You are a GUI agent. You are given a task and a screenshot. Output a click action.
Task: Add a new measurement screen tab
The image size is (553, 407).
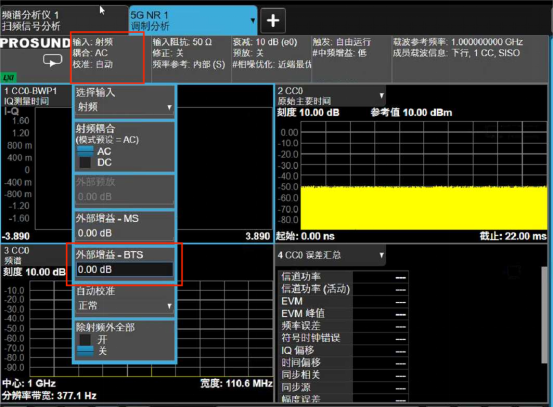pos(273,20)
